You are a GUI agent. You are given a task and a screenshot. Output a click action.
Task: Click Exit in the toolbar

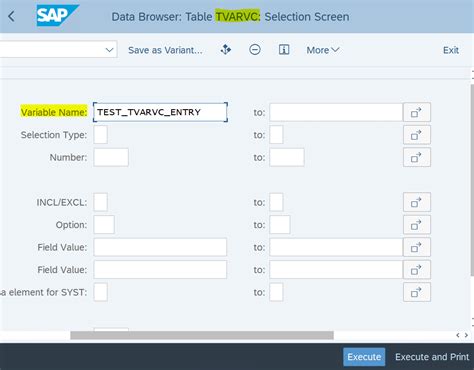click(x=451, y=50)
